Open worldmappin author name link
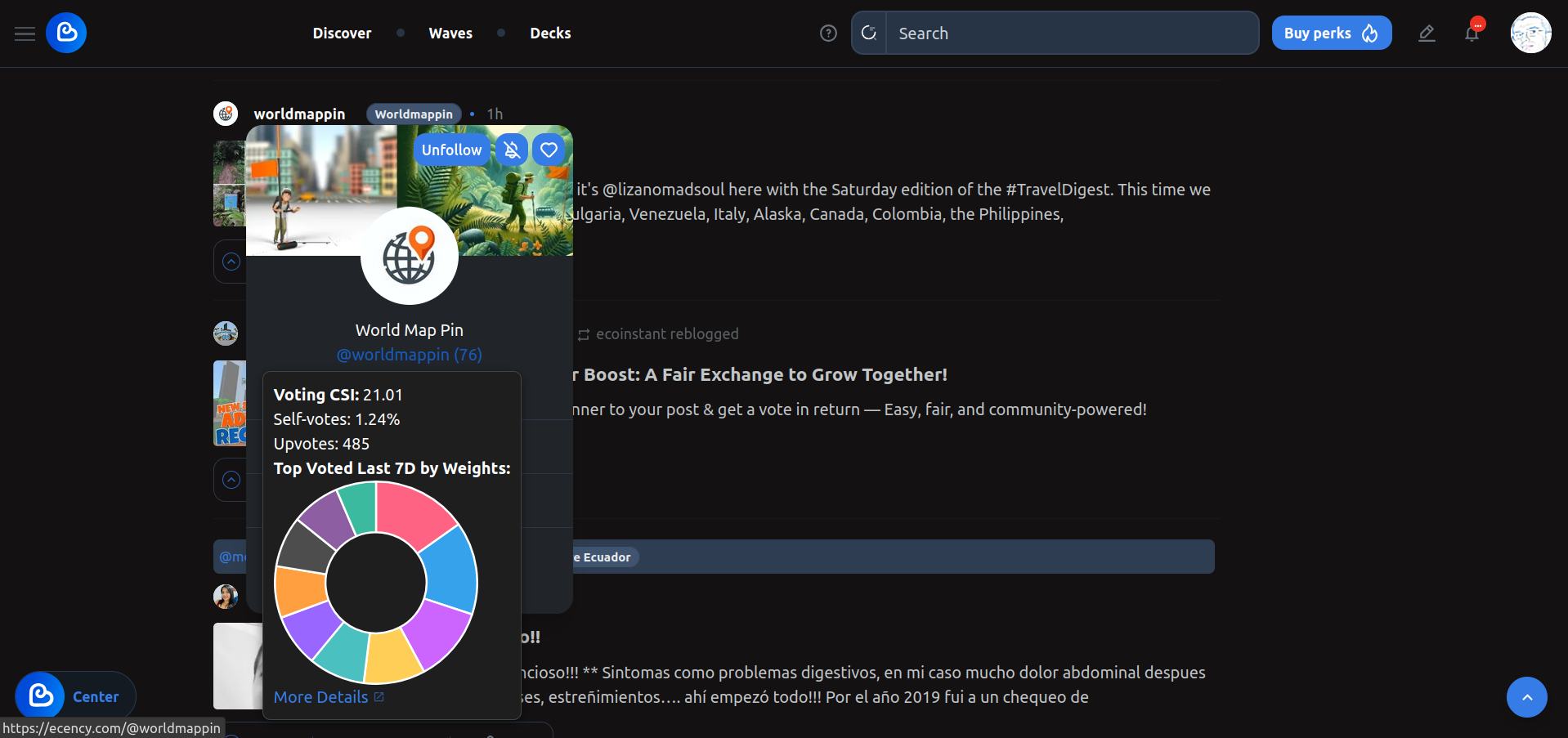Image resolution: width=1568 pixels, height=738 pixels. (299, 114)
